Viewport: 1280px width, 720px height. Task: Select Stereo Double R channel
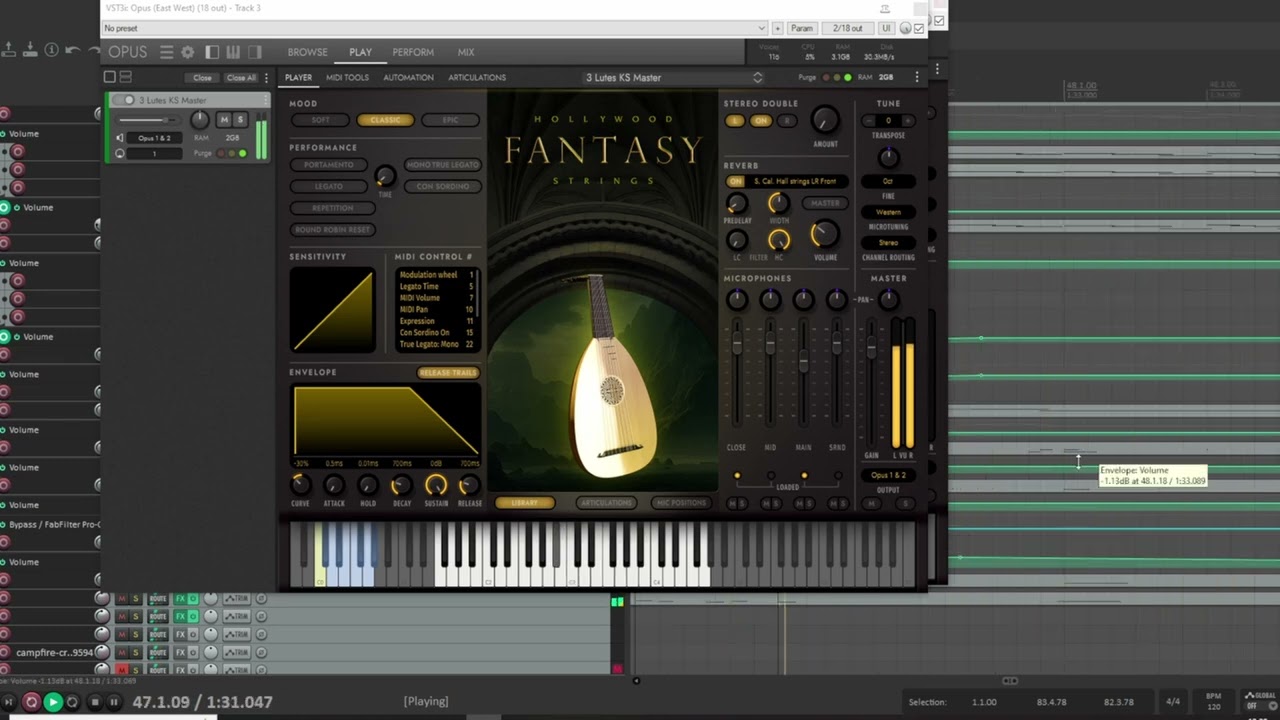[x=786, y=120]
